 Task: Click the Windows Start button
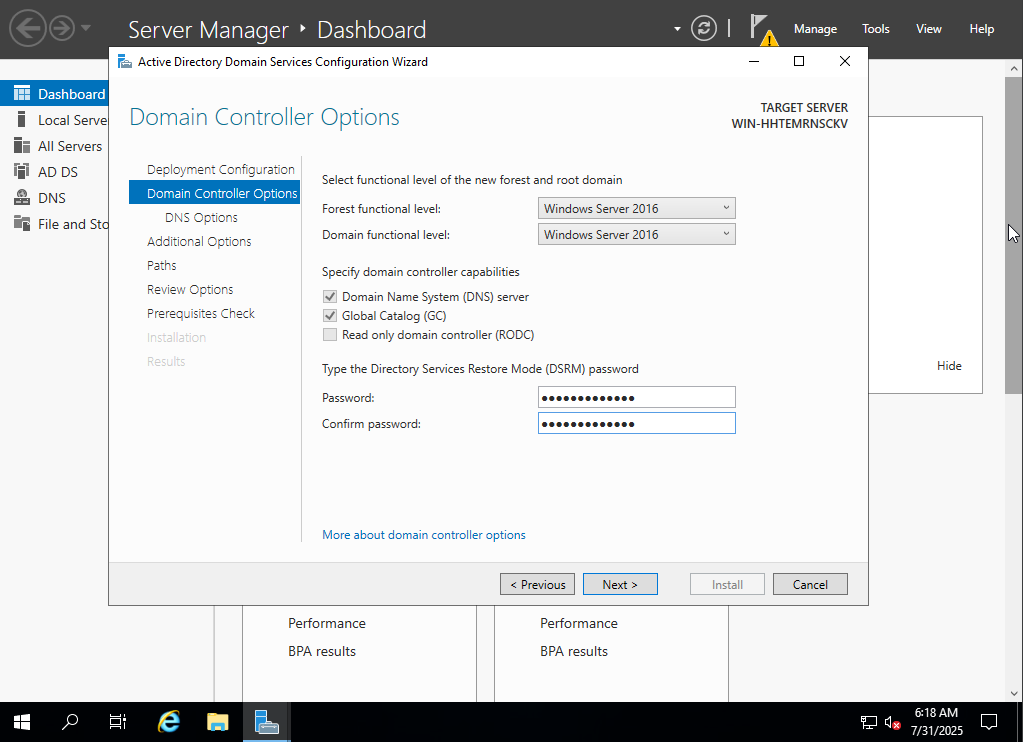(x=22, y=721)
